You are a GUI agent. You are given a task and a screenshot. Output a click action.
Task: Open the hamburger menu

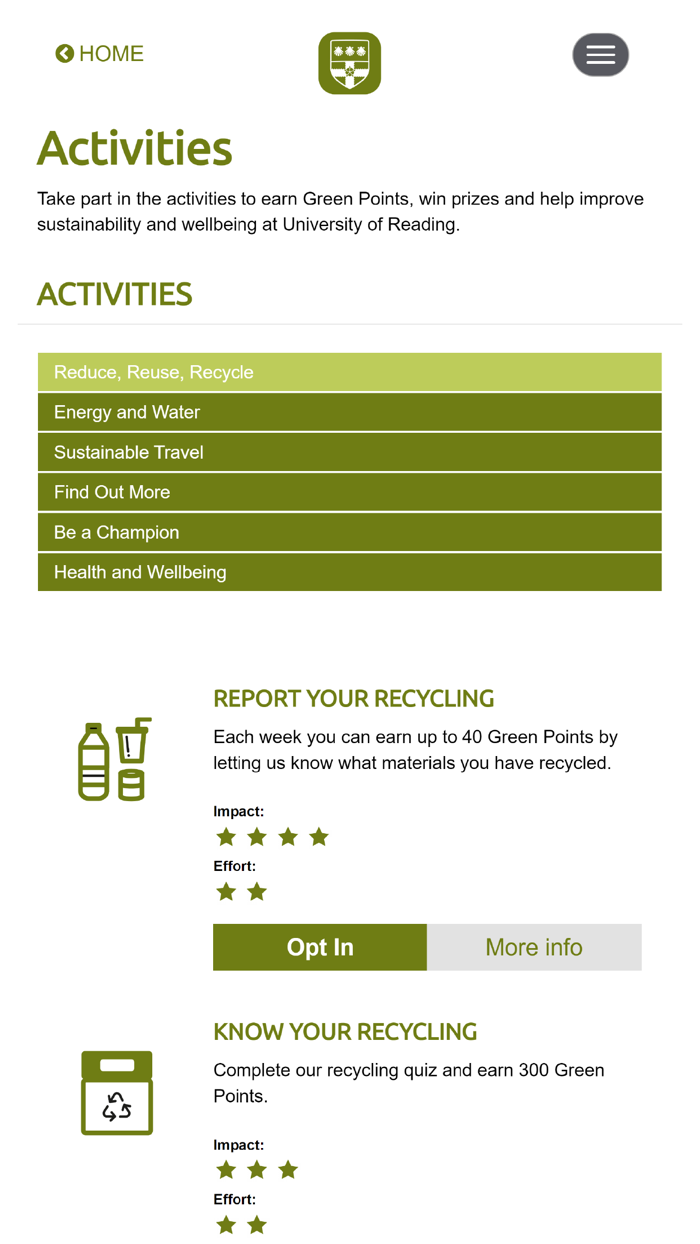[x=600, y=55]
